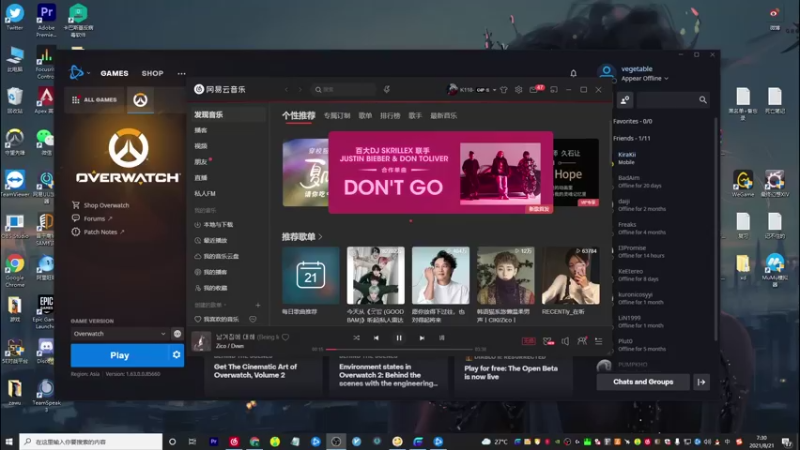The image size is (800, 450).
Task: Open SHOP menu in Battle.net
Action: coord(153,73)
